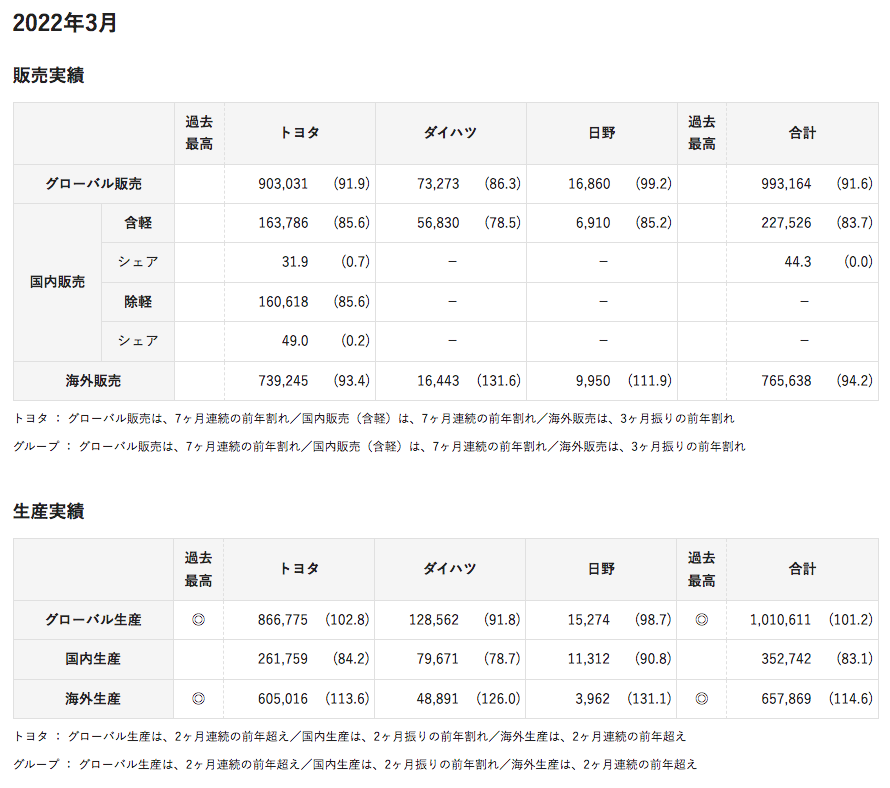Select total 含軽 sales value 227,526
The height and width of the screenshot is (788, 890).
point(786,223)
